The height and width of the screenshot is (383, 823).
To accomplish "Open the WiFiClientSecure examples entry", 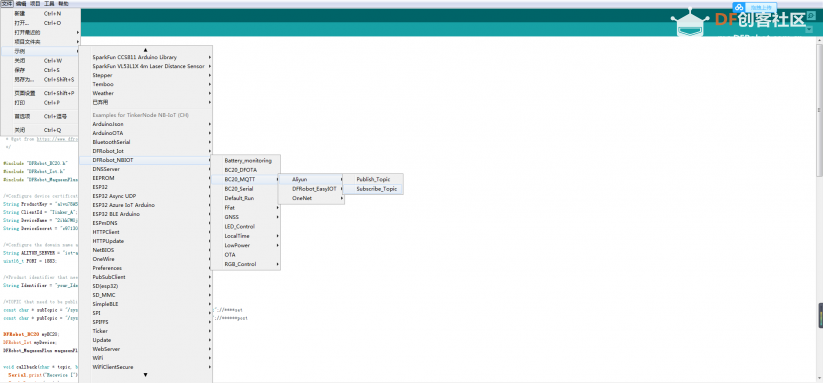I will 145,367.
